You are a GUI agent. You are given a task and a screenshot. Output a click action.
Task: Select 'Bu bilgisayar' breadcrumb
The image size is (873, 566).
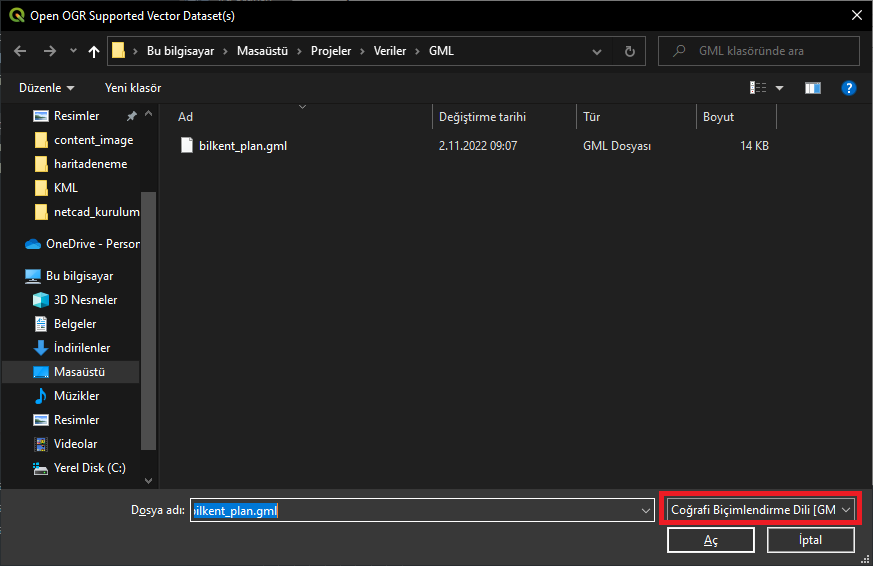coord(180,51)
